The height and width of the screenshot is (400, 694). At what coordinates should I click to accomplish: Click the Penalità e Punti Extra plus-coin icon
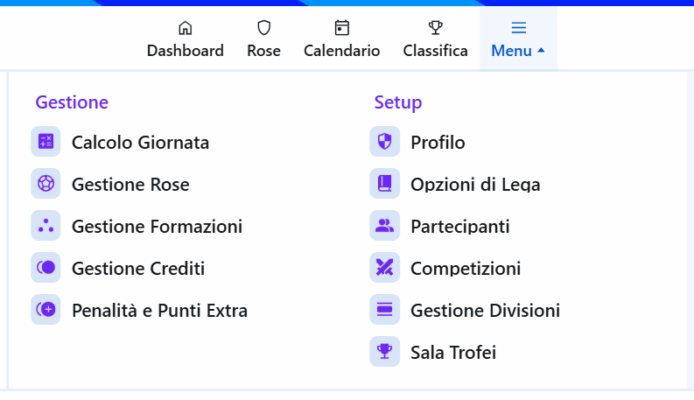46,310
